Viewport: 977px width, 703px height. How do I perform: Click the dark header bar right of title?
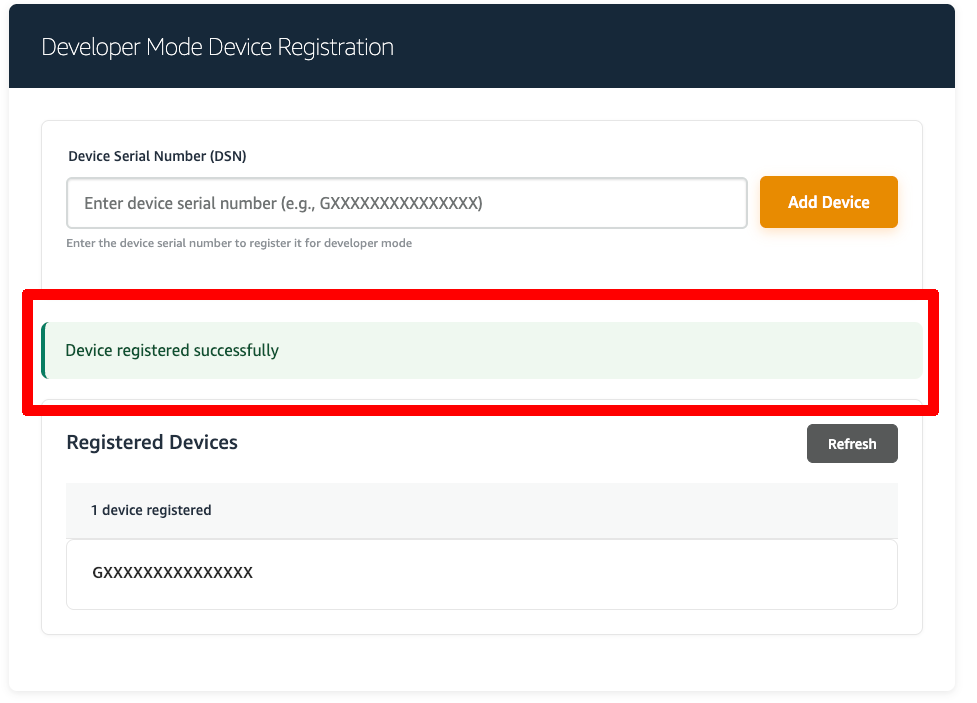(x=680, y=47)
